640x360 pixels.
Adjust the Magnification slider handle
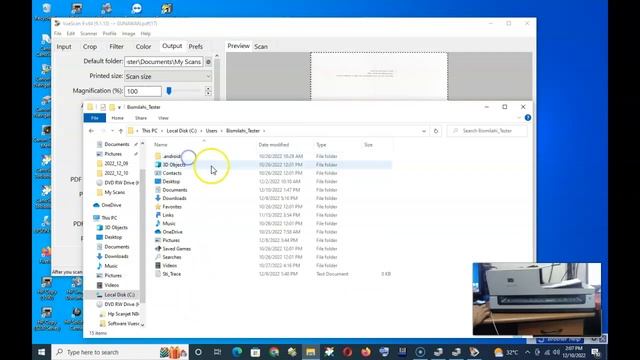169,91
